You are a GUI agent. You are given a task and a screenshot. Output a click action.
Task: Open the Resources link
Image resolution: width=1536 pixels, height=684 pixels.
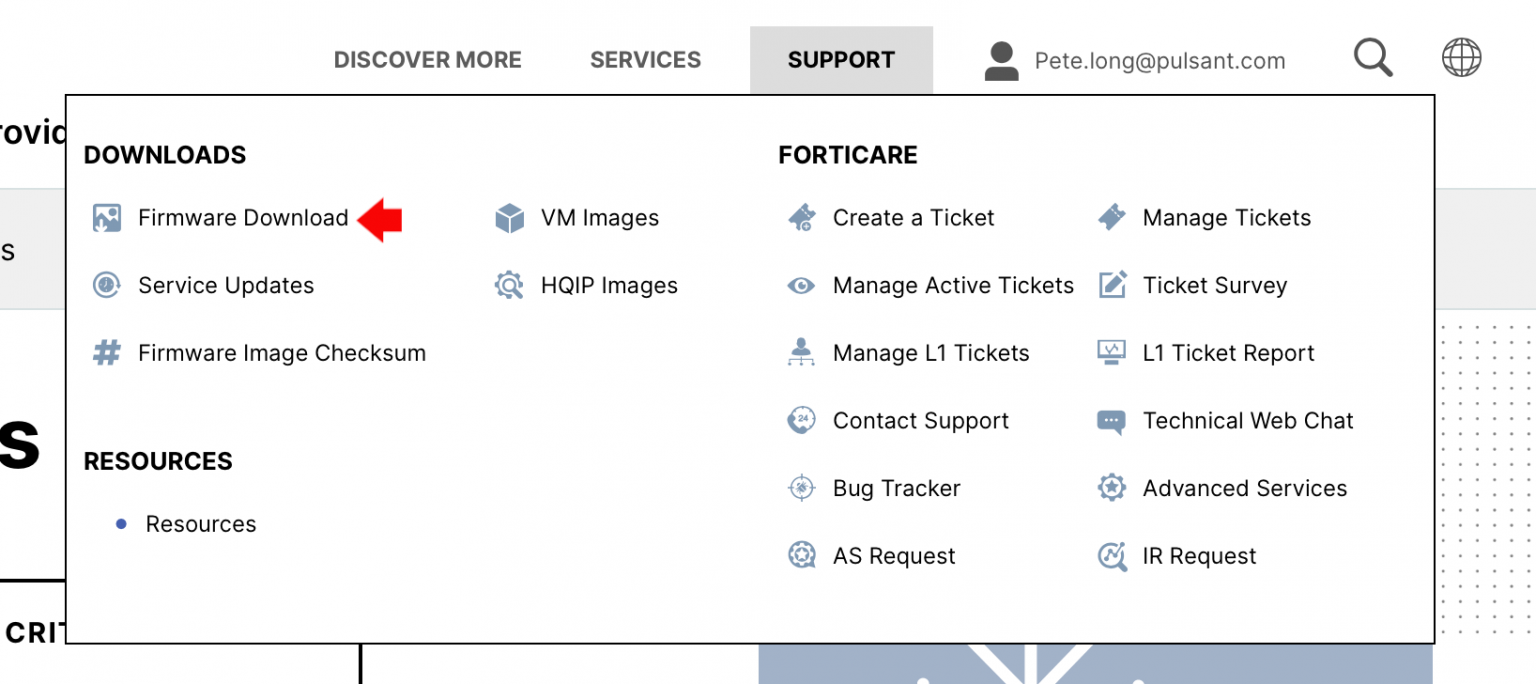(x=201, y=523)
